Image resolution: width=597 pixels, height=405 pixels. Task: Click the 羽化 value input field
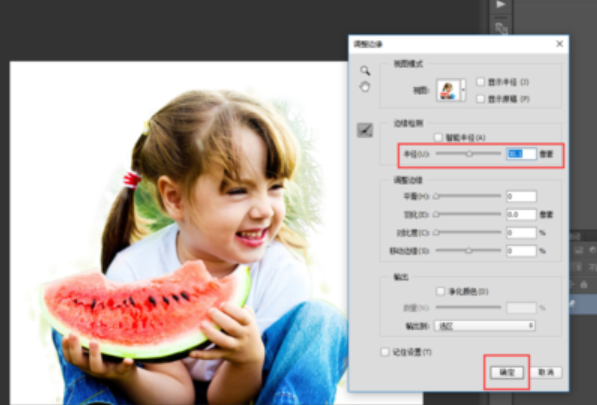(521, 215)
